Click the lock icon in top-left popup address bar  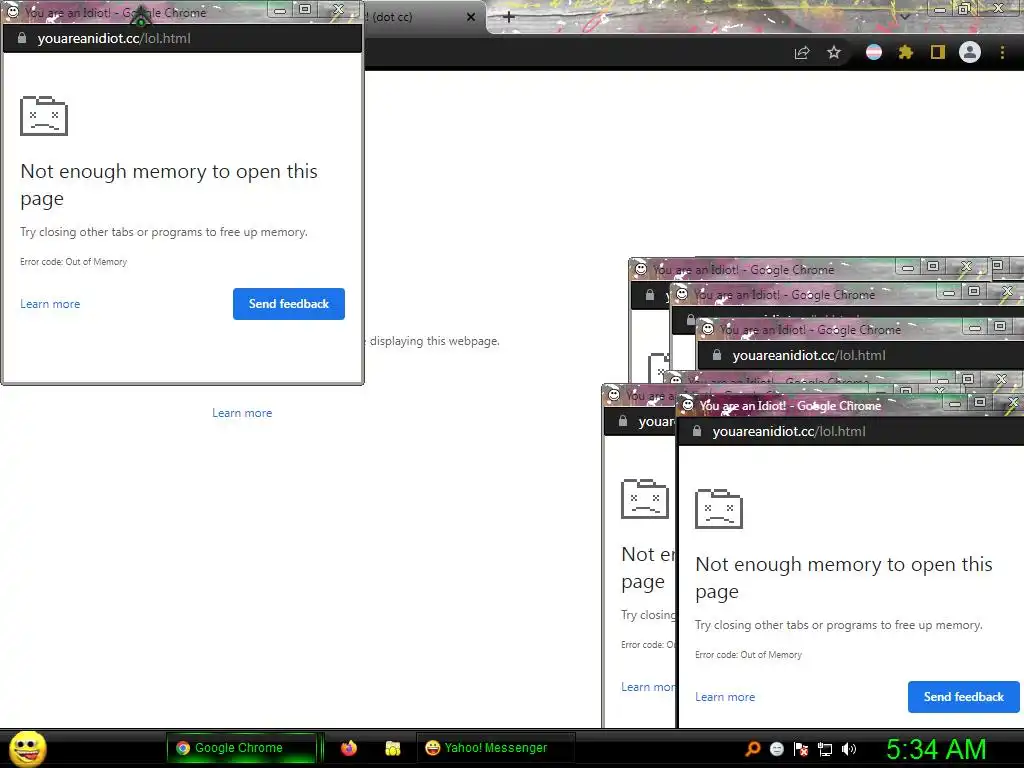point(22,38)
